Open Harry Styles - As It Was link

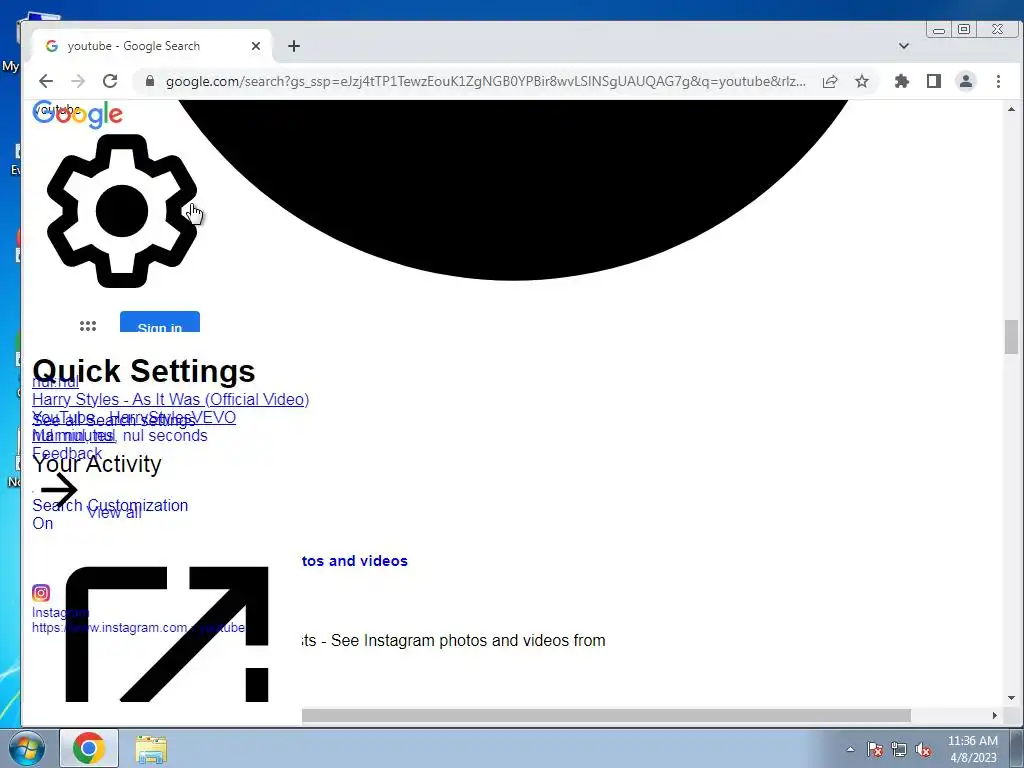pos(170,399)
